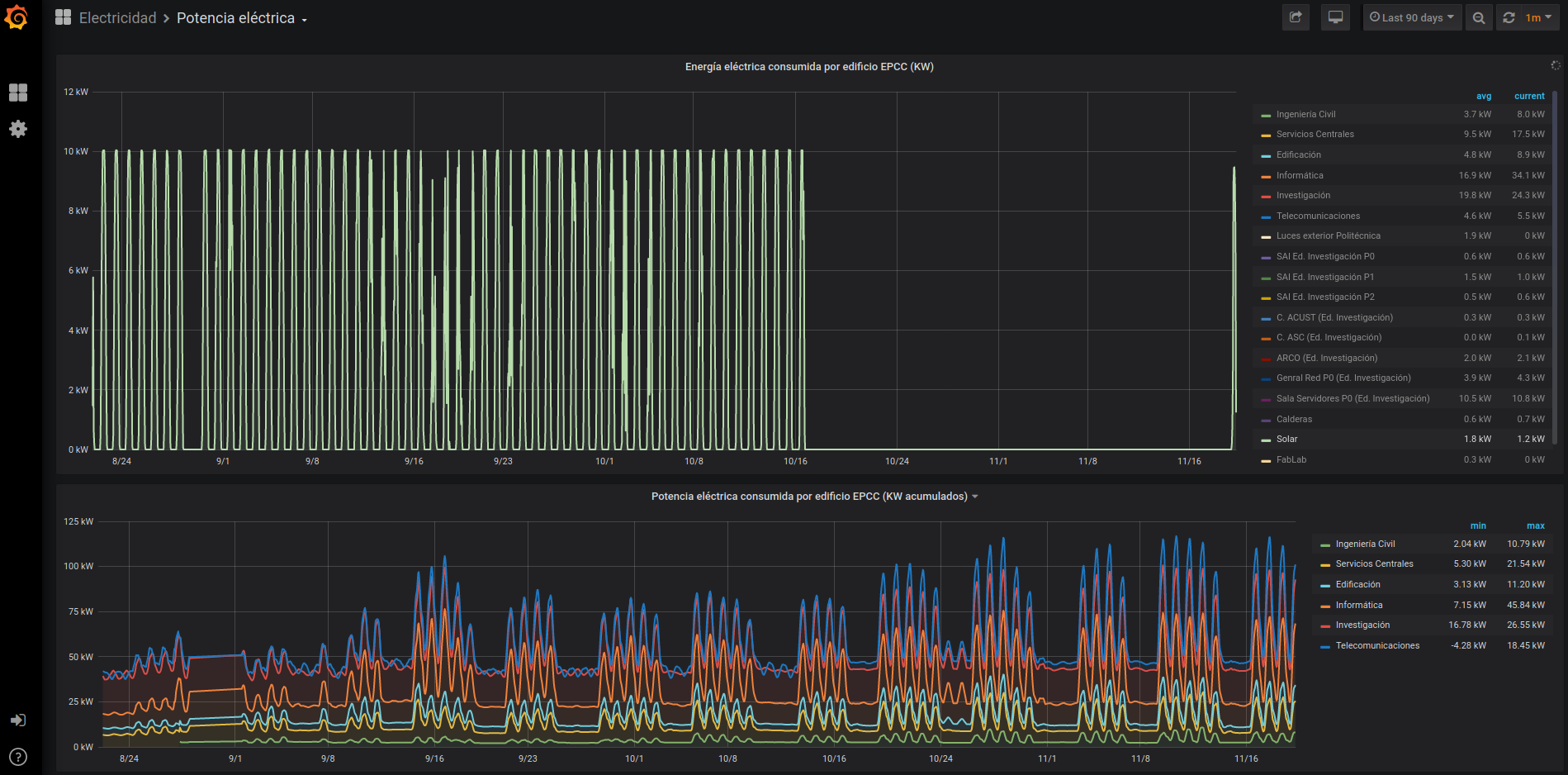Click the Investigación color swatch in top legend
Viewport: 1568px width, 775px height.
1266,197
